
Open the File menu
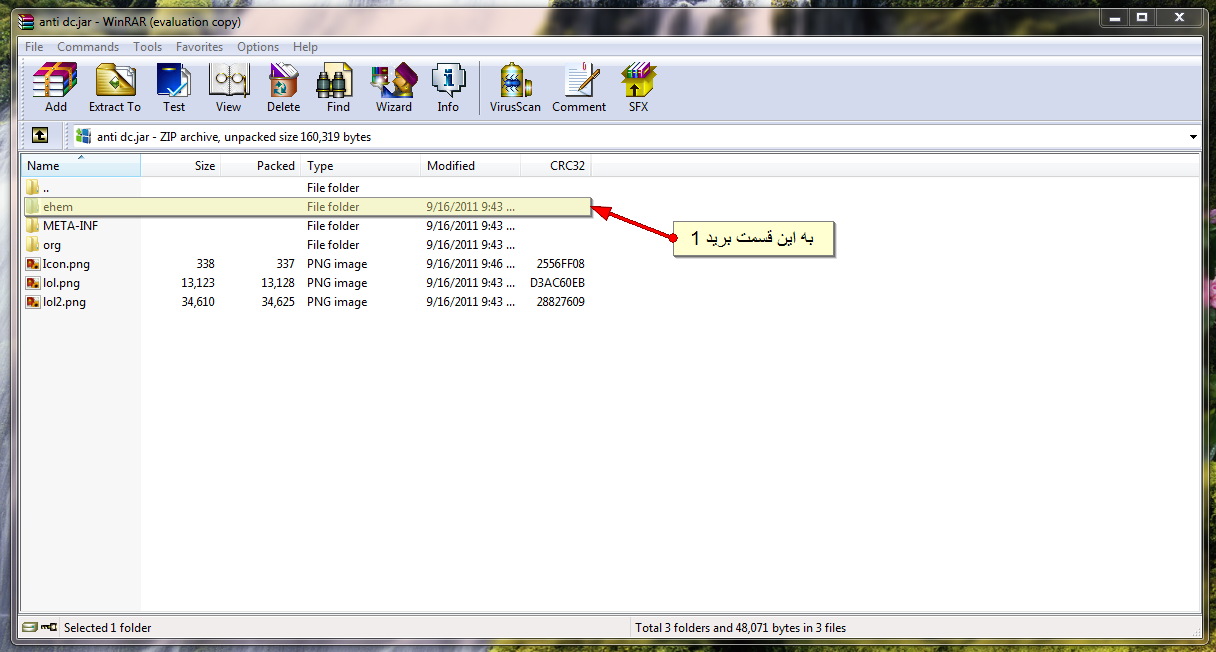coord(34,47)
